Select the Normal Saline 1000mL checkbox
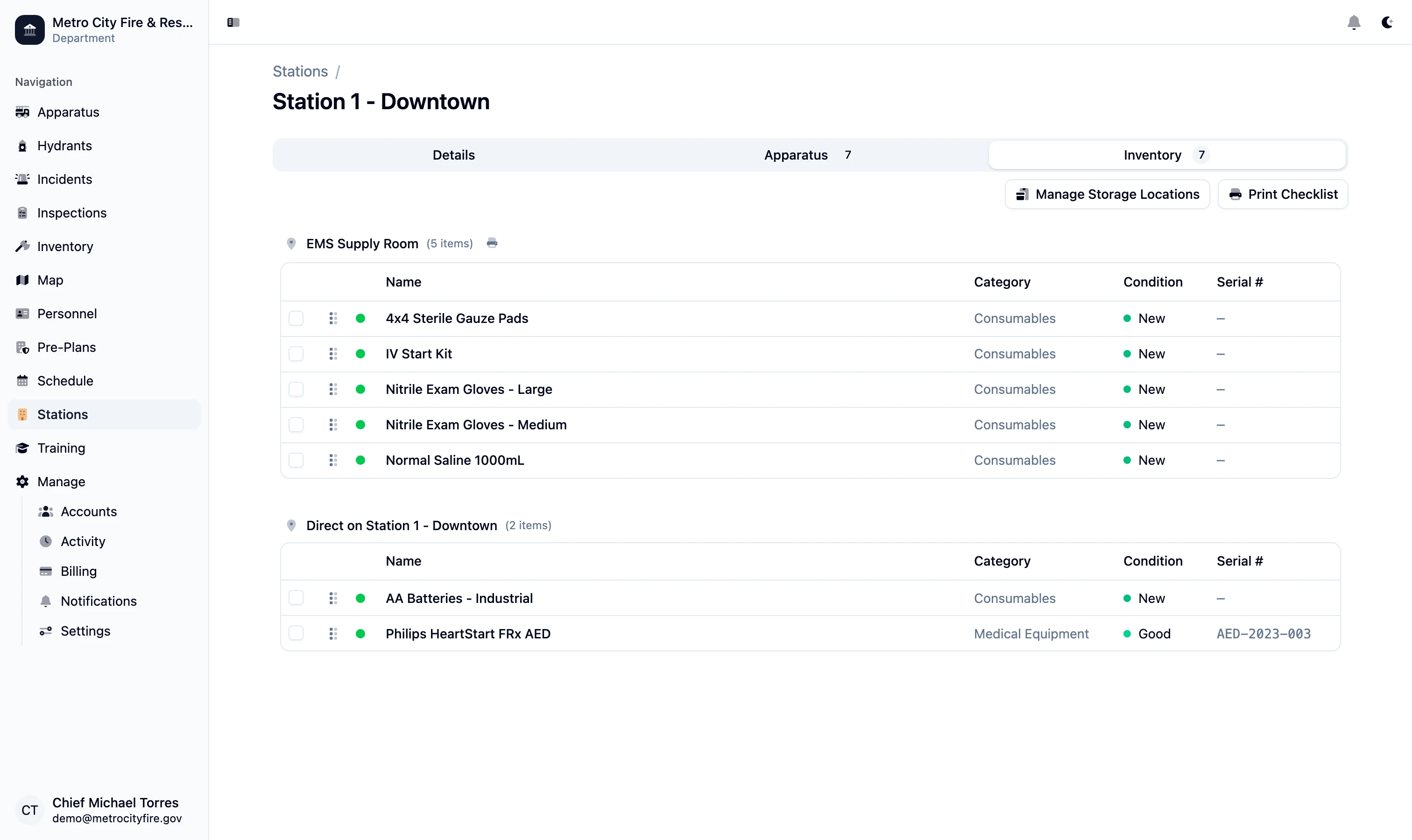 296,460
